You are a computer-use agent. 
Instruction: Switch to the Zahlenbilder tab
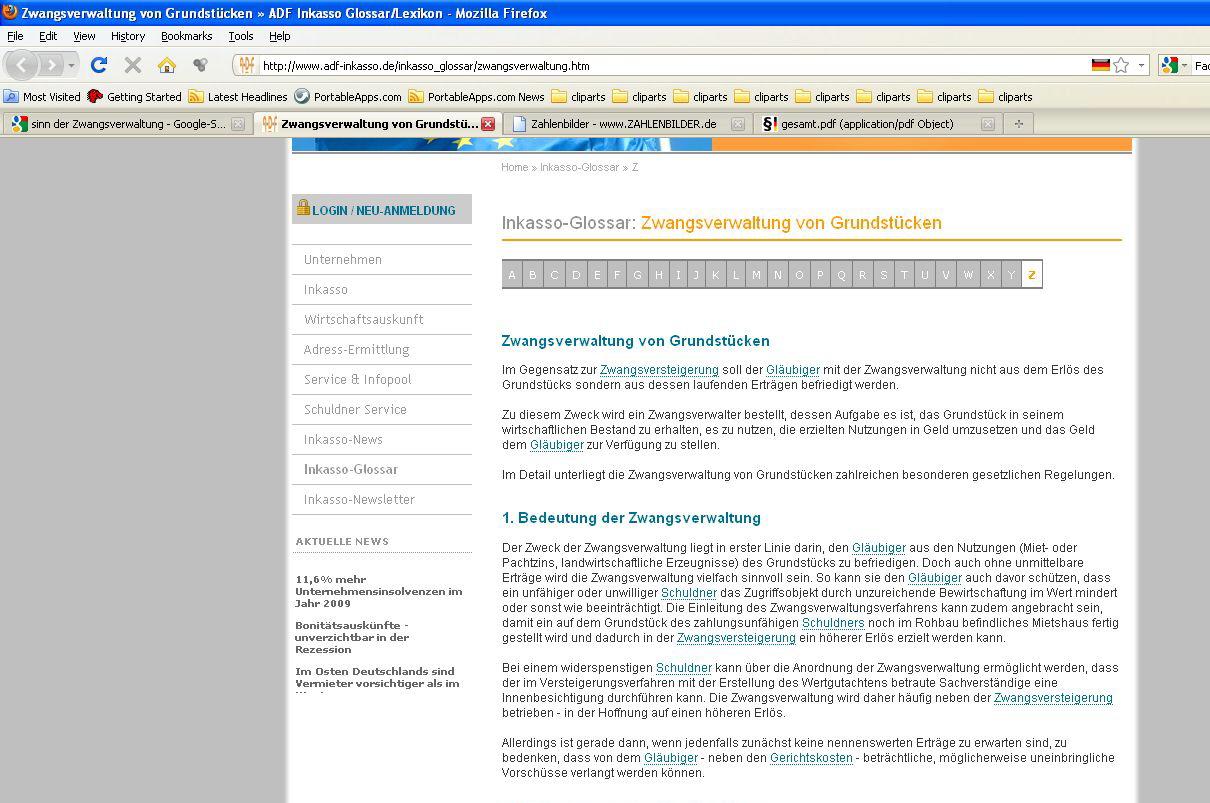click(x=623, y=124)
